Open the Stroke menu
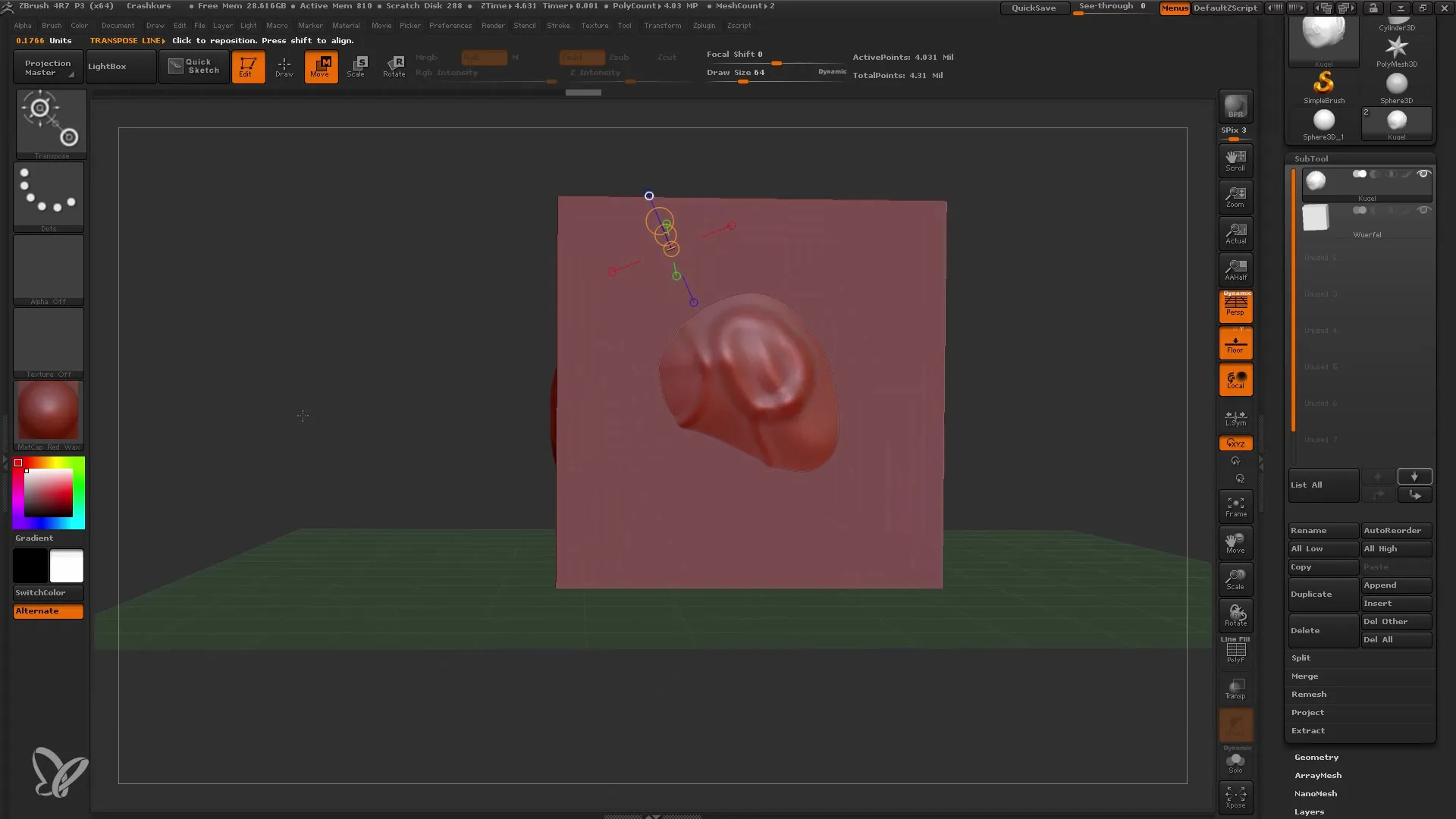Image resolution: width=1456 pixels, height=819 pixels. [558, 26]
